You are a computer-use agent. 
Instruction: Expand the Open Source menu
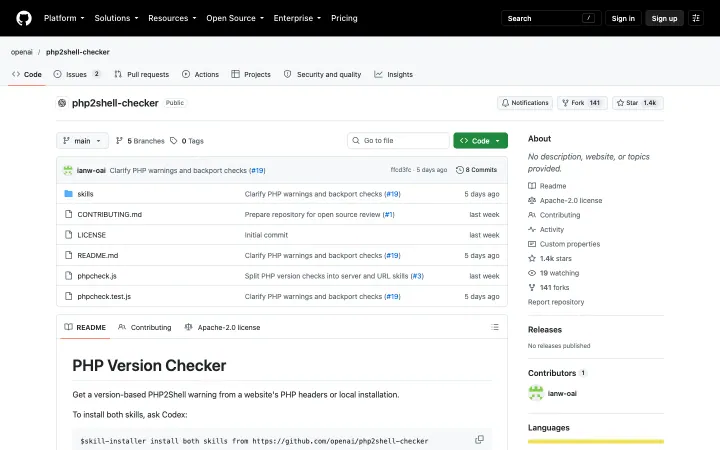click(235, 18)
